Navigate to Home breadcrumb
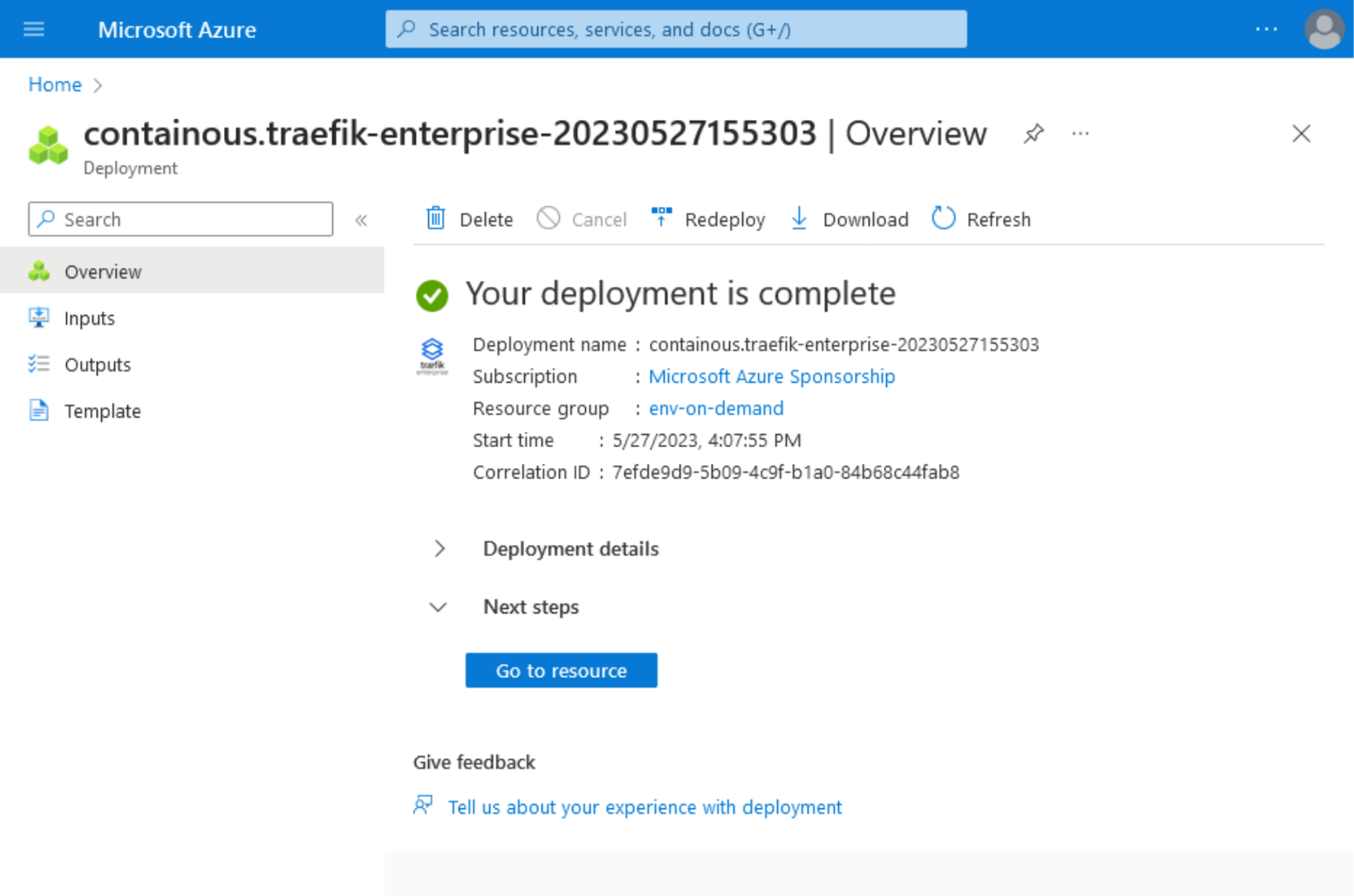 tap(55, 84)
